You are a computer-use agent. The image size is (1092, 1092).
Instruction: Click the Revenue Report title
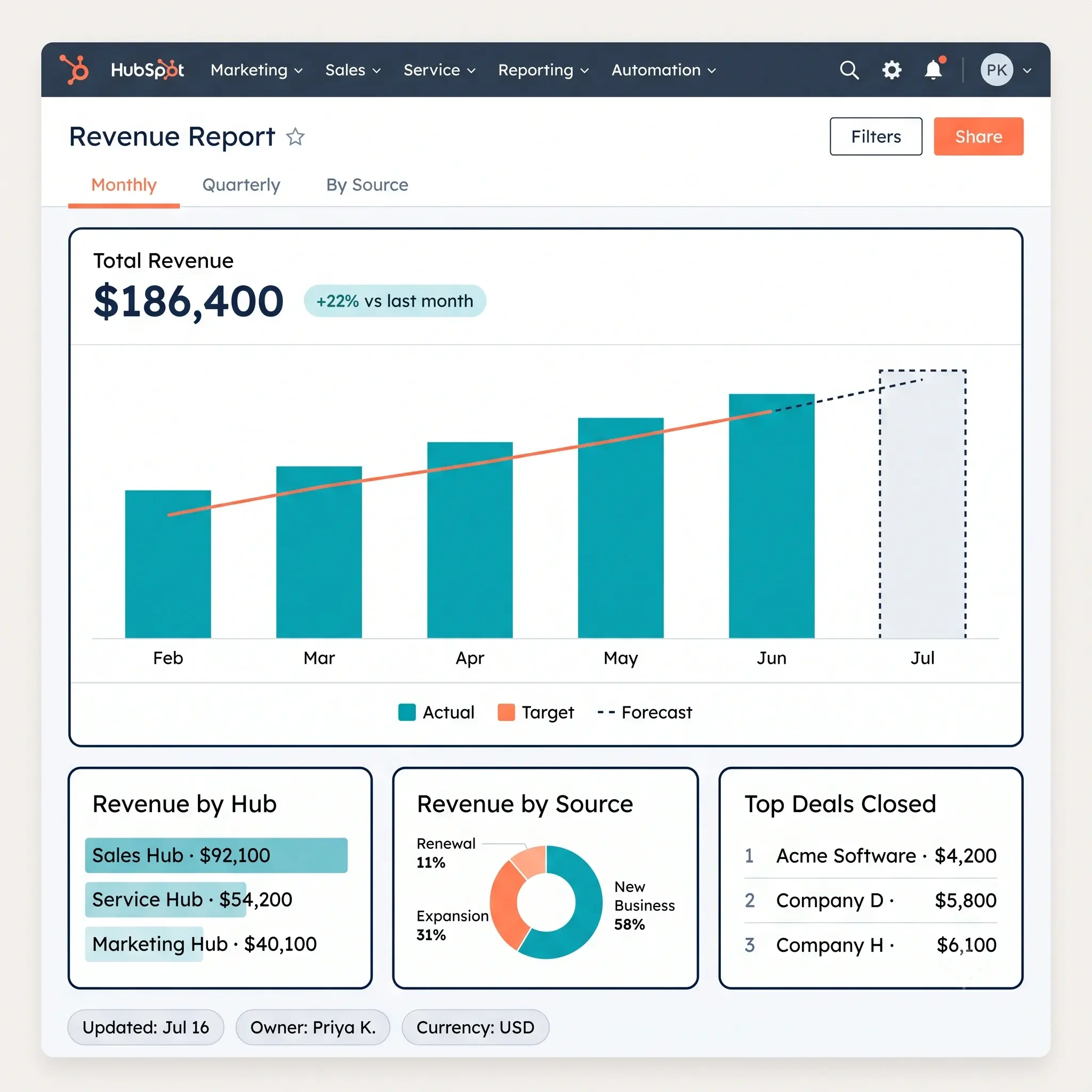pos(172,137)
